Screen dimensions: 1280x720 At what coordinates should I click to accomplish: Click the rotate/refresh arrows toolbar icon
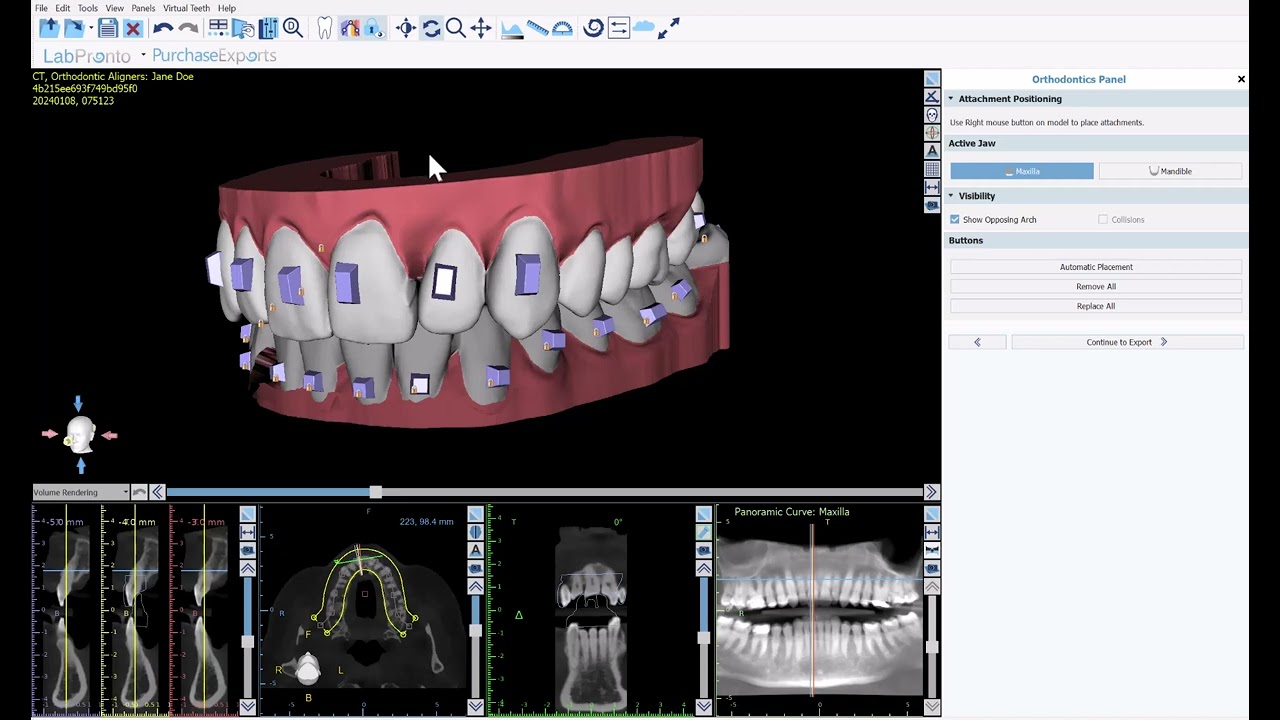click(x=431, y=29)
